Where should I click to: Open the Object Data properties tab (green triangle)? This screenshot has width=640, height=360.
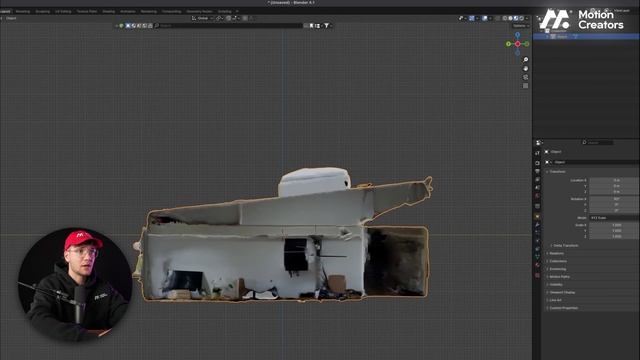click(537, 257)
